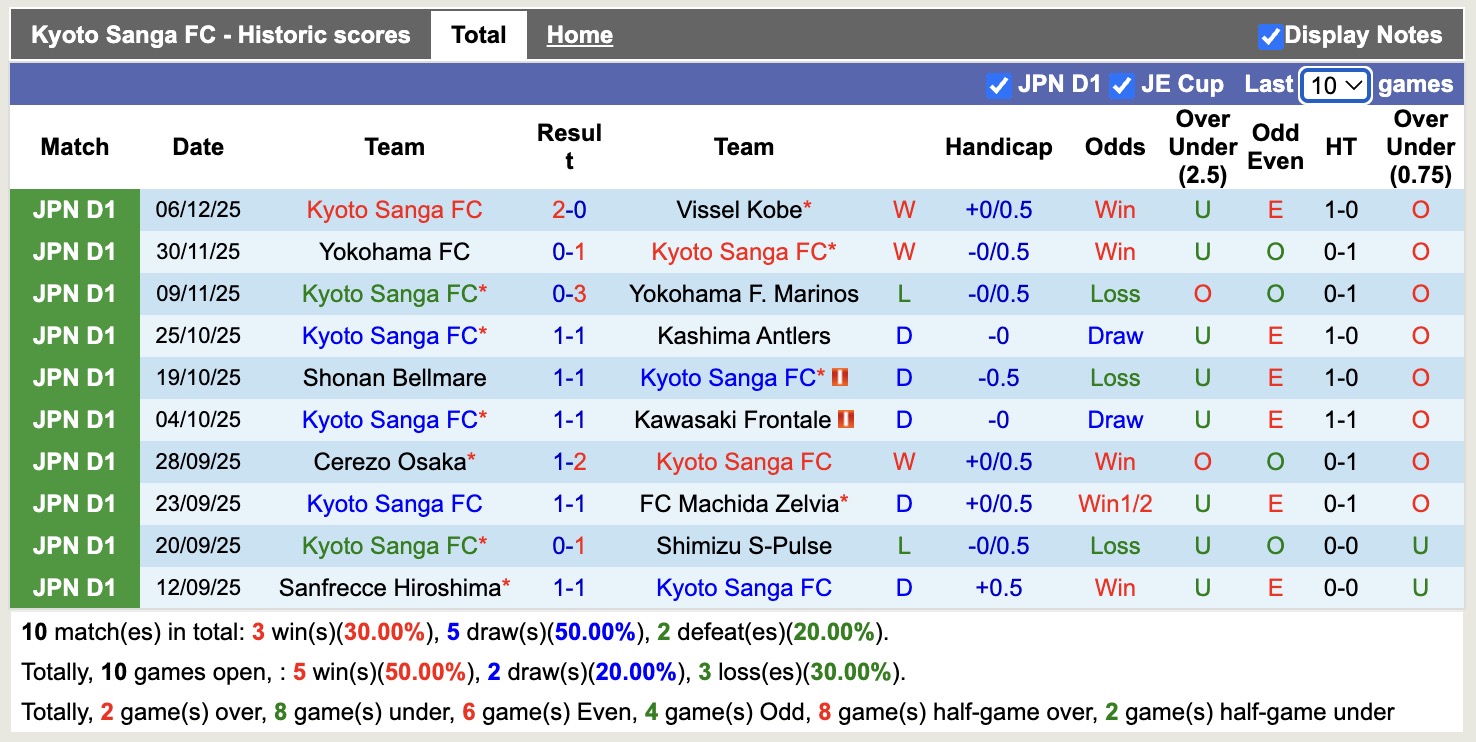
Task: Disable the JE Cup filter checkbox
Action: pos(1121,84)
